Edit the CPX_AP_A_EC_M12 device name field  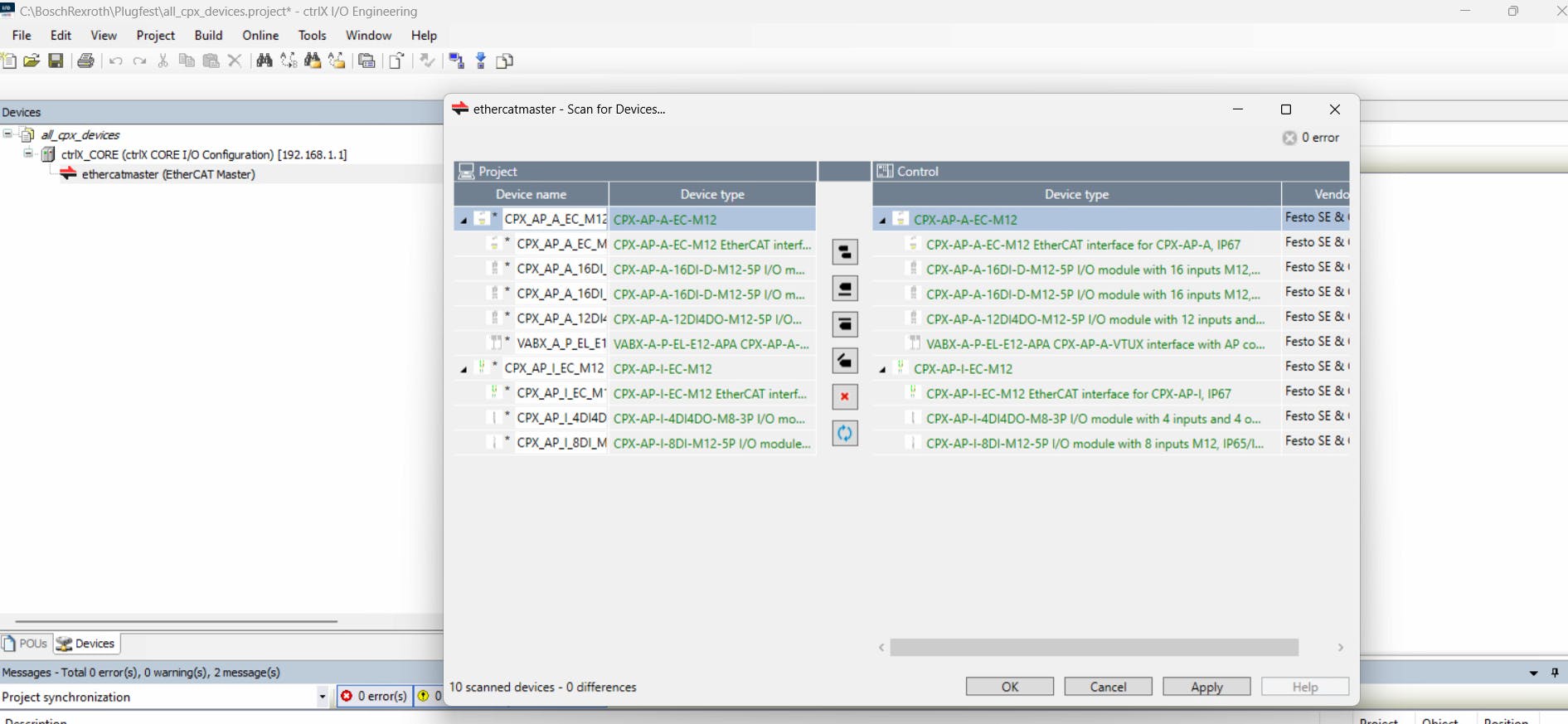click(x=555, y=219)
